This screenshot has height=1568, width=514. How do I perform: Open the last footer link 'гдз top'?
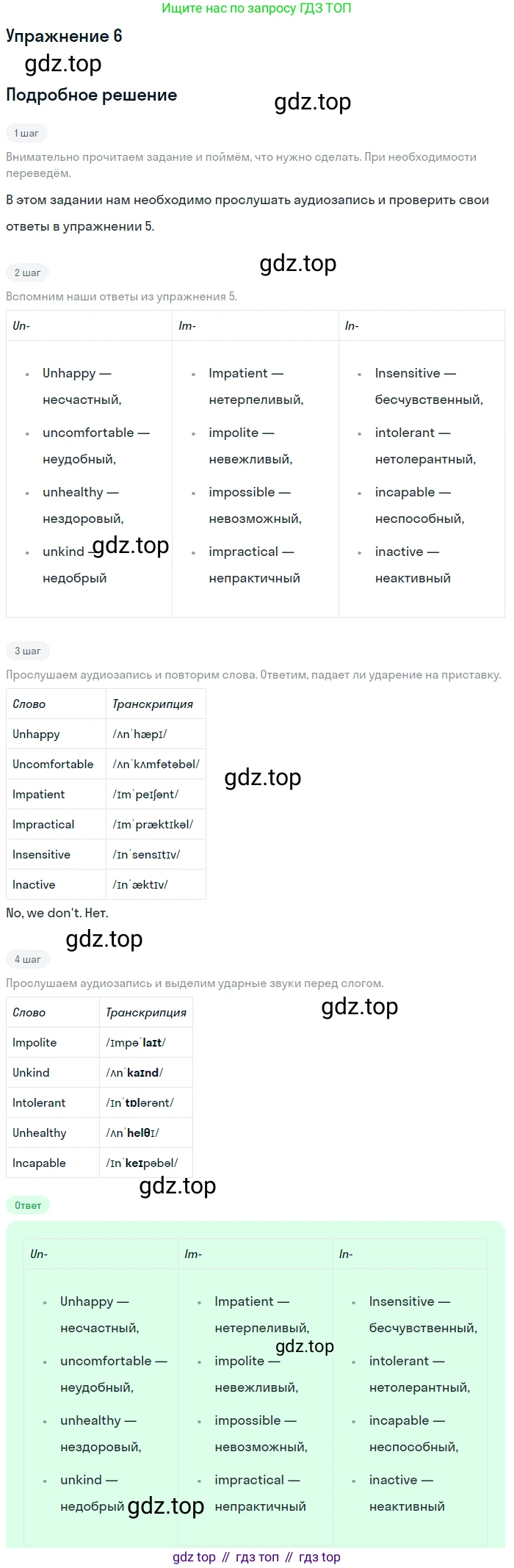[319, 1557]
